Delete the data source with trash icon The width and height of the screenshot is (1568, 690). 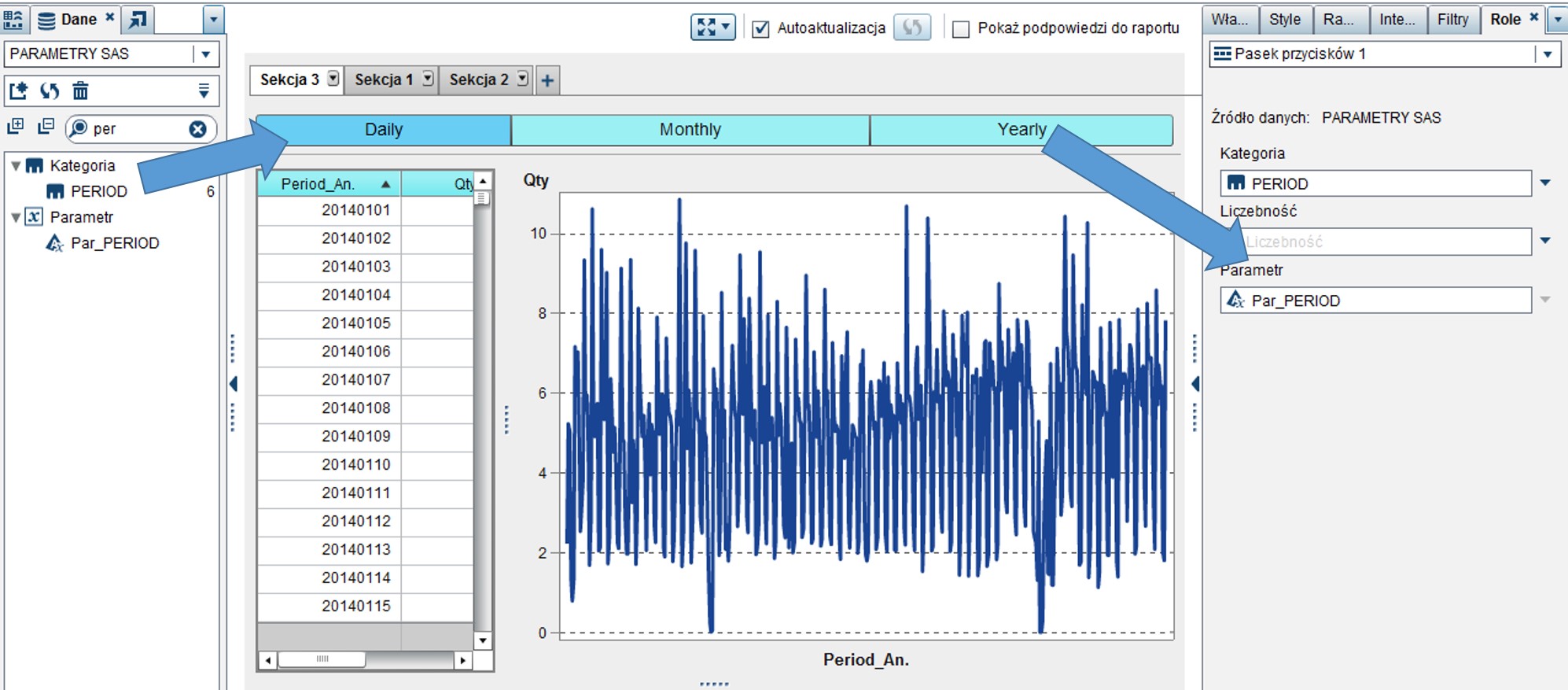click(x=80, y=90)
